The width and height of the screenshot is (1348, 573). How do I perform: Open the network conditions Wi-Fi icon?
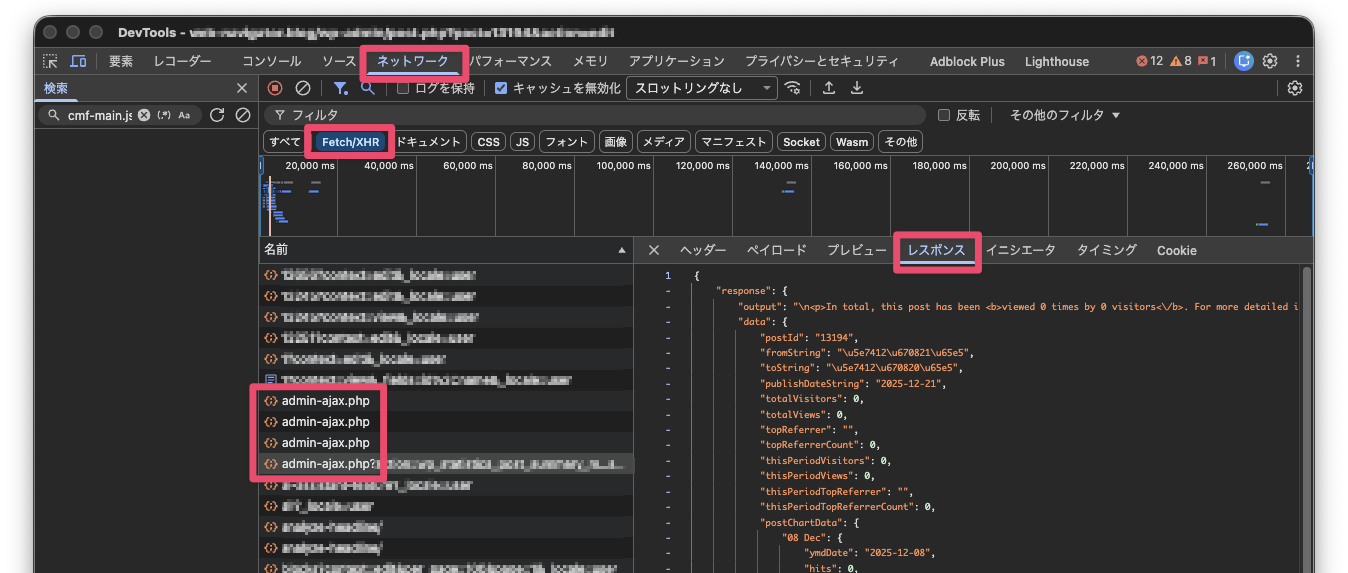(x=793, y=88)
